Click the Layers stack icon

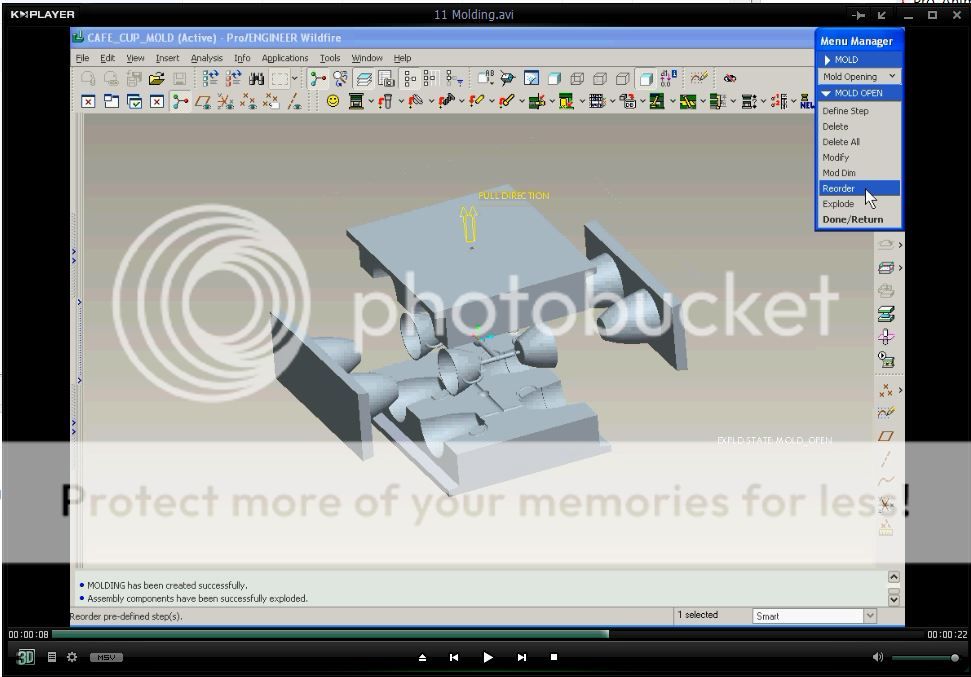tap(364, 79)
